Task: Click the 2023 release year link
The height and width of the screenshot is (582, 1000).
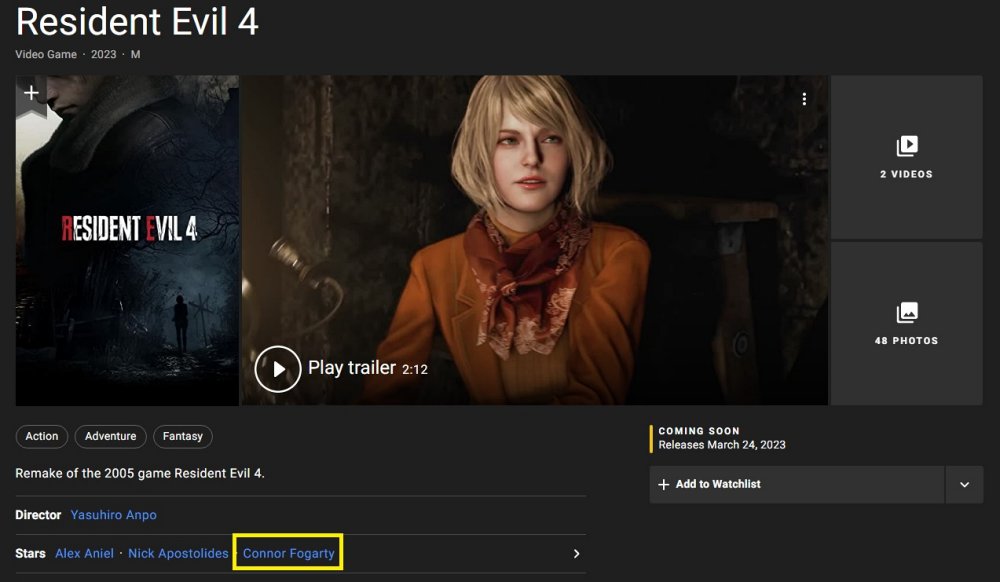Action: pos(103,55)
